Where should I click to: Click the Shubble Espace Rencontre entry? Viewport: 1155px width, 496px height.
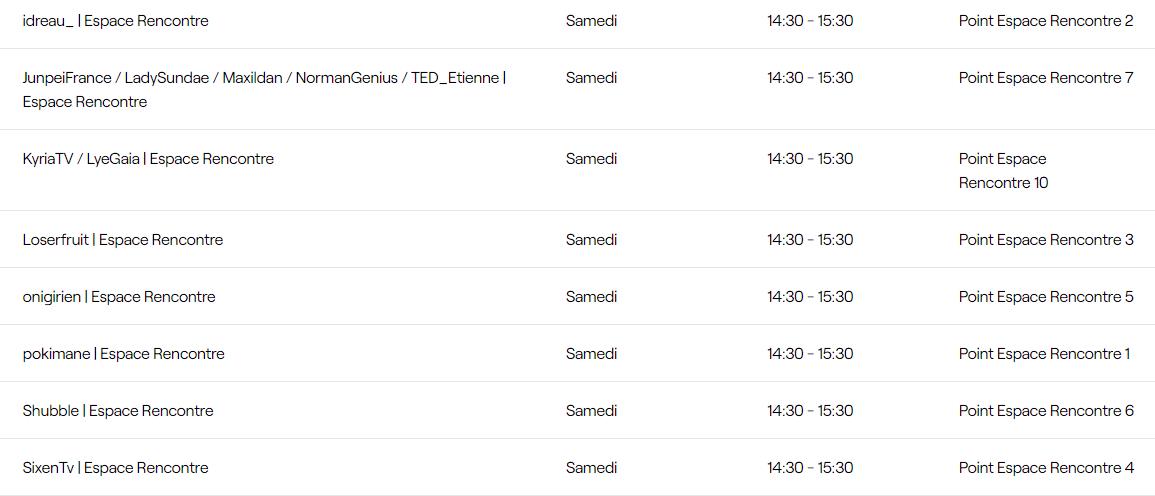pyautogui.click(x=118, y=411)
